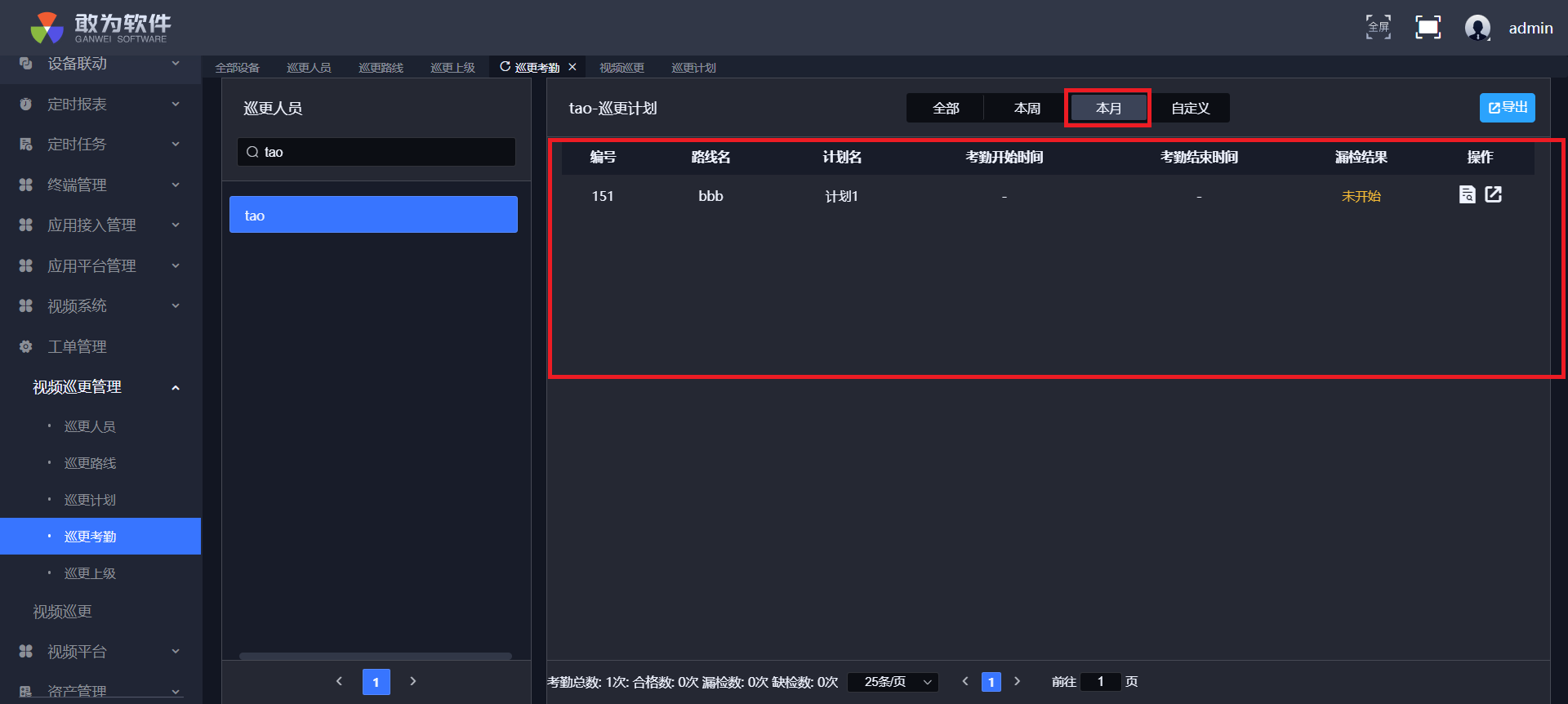Select the 本周 time filter
This screenshot has width=1568, height=704.
(x=1027, y=108)
